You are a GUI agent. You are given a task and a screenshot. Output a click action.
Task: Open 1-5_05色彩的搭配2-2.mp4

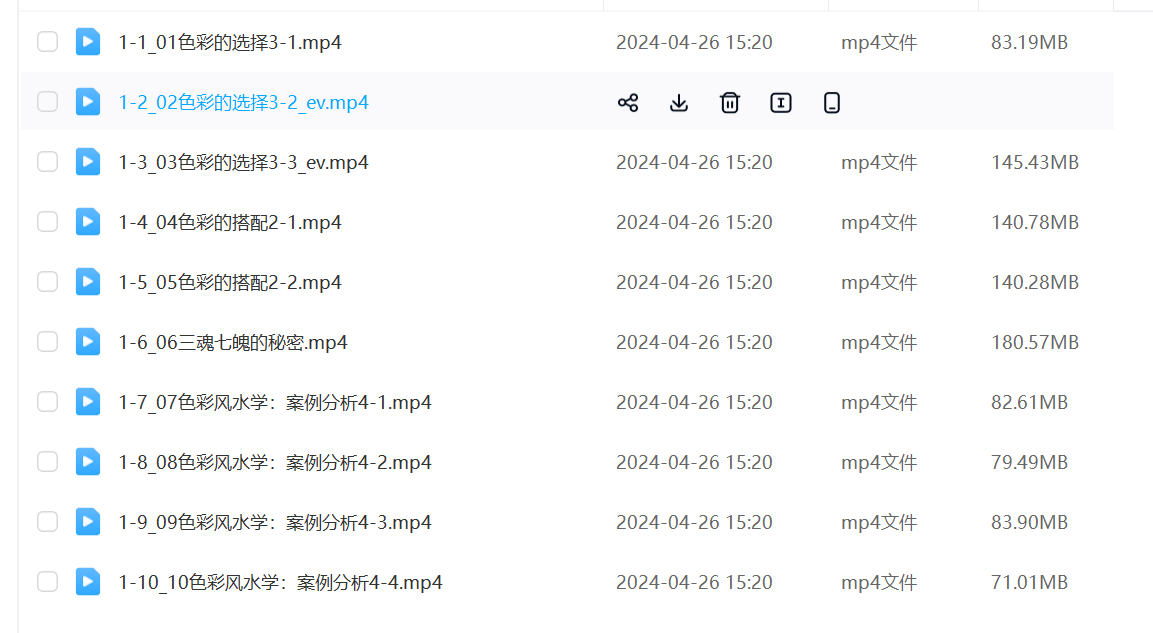(x=230, y=282)
